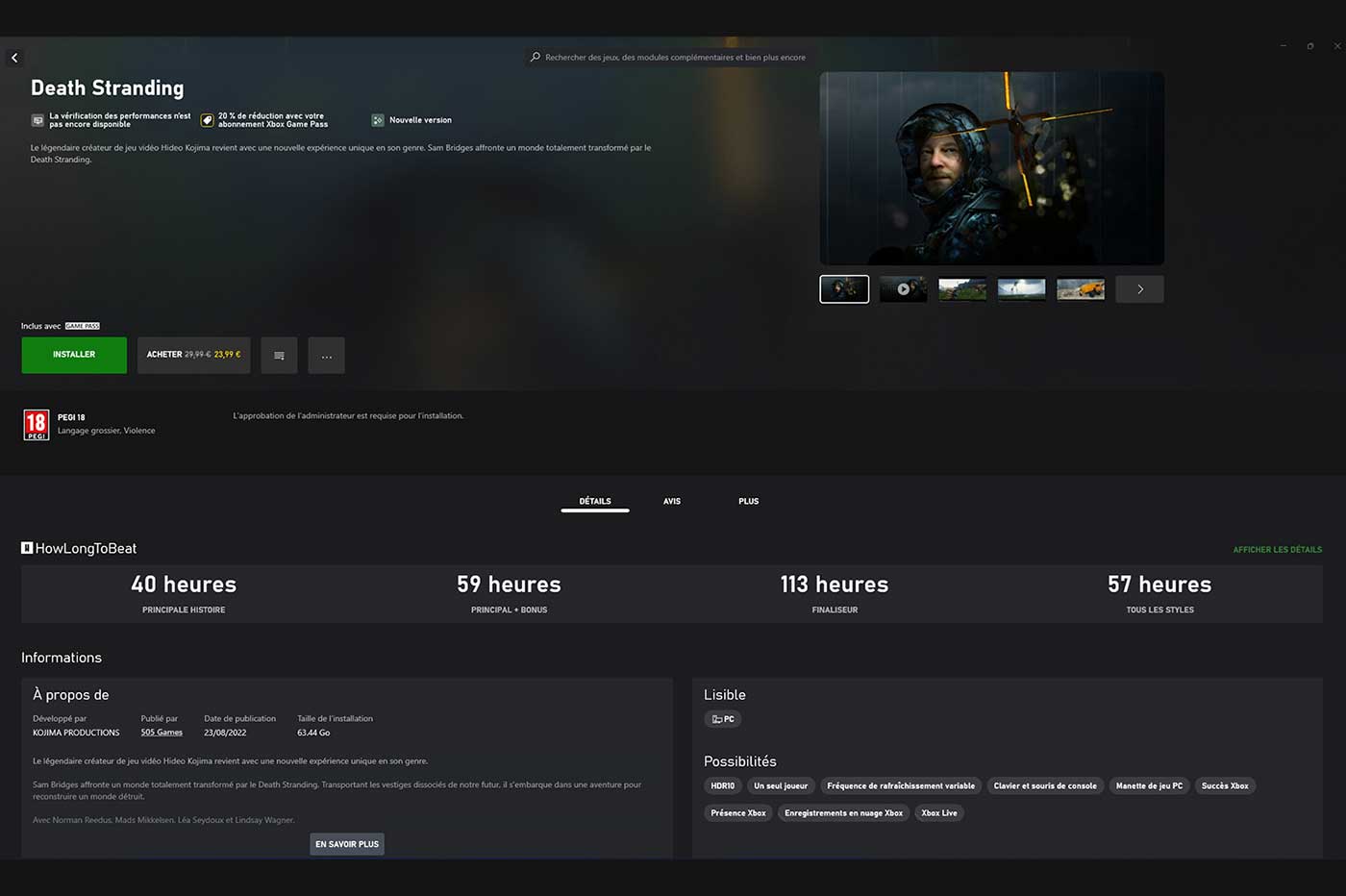Open the PLUS tab
1346x896 pixels.
pos(749,501)
